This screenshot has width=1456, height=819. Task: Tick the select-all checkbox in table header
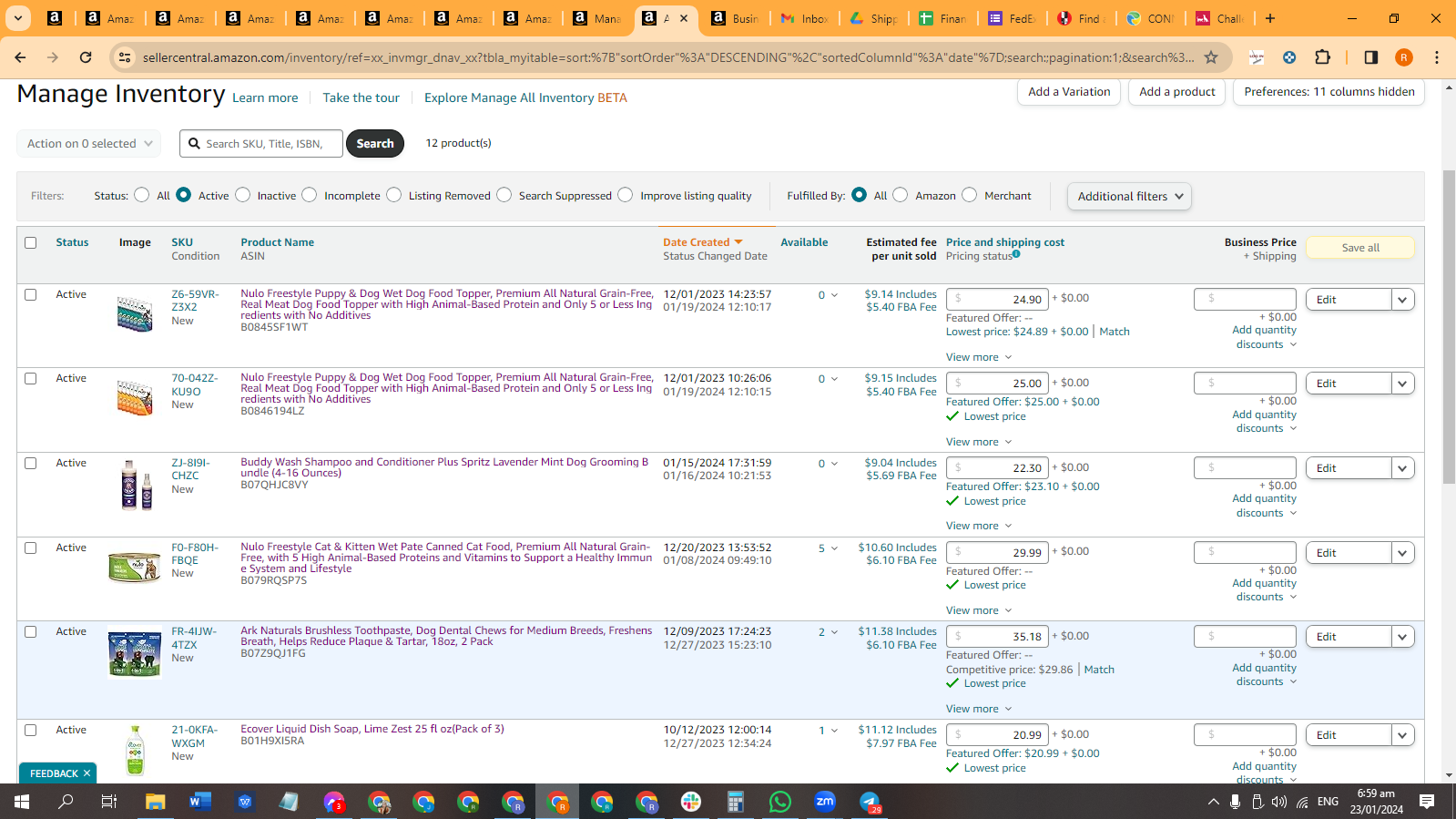coord(30,242)
